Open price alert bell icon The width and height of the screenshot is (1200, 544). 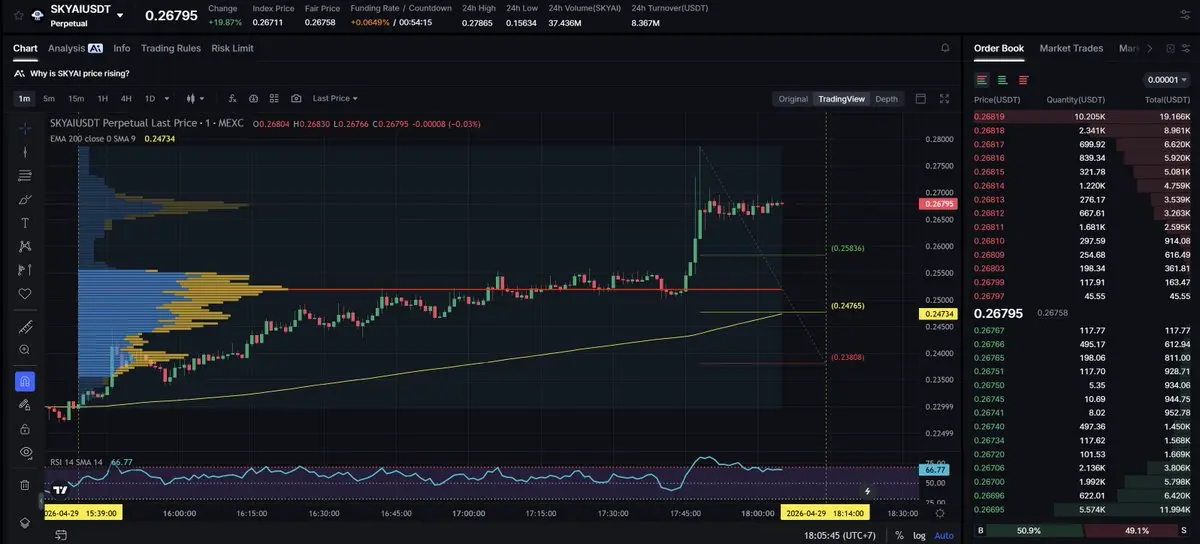click(945, 48)
